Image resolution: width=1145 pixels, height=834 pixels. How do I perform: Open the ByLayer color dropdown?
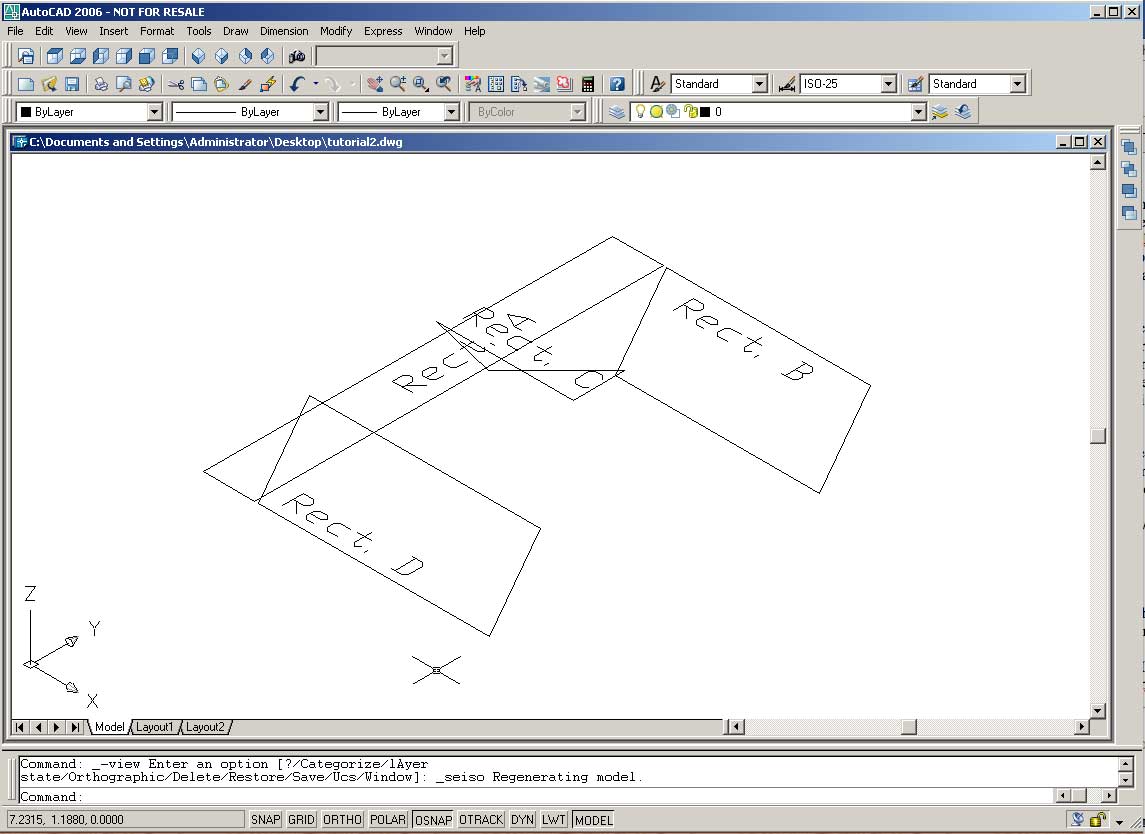click(x=154, y=112)
